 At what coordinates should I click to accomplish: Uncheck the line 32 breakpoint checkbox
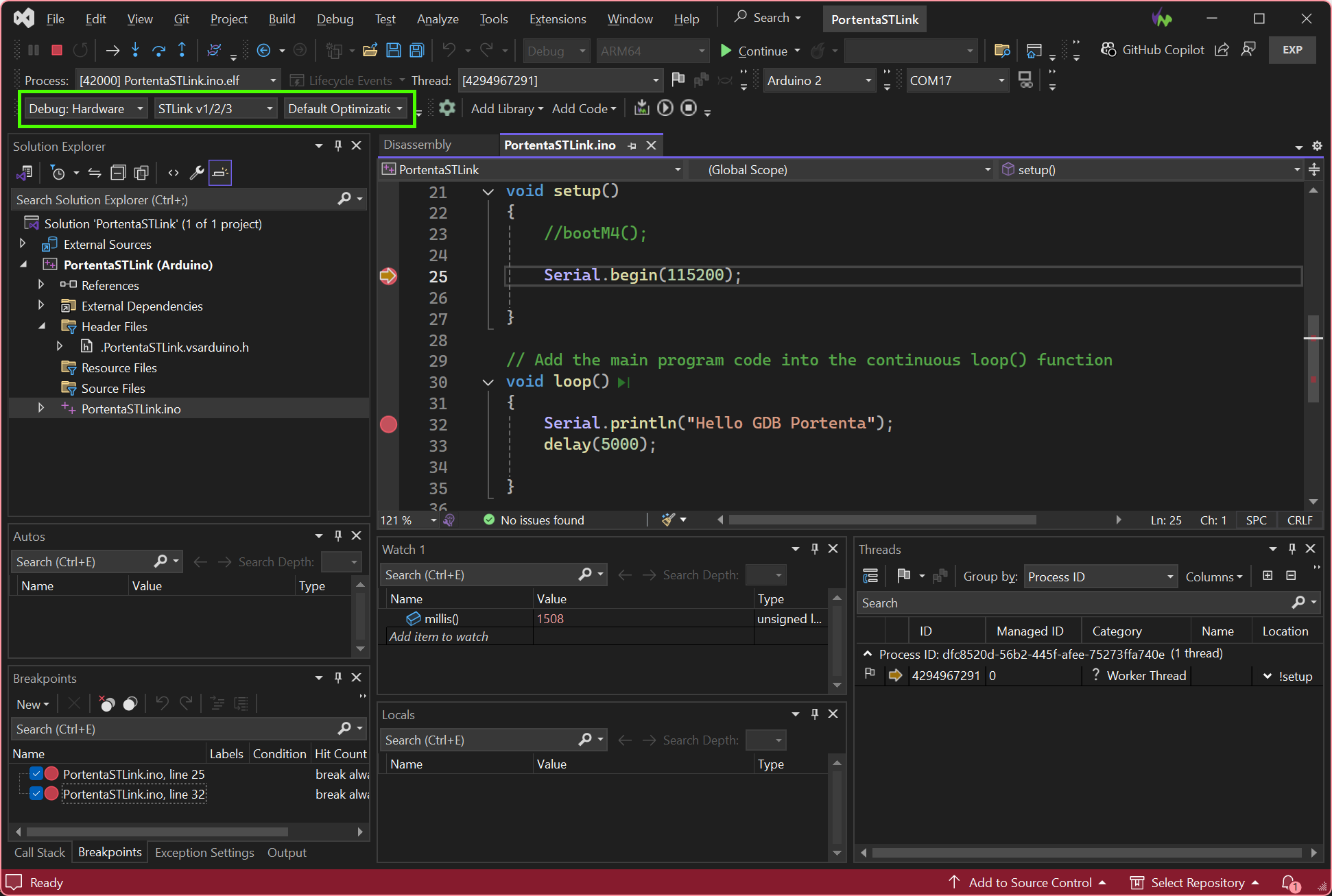[37, 794]
